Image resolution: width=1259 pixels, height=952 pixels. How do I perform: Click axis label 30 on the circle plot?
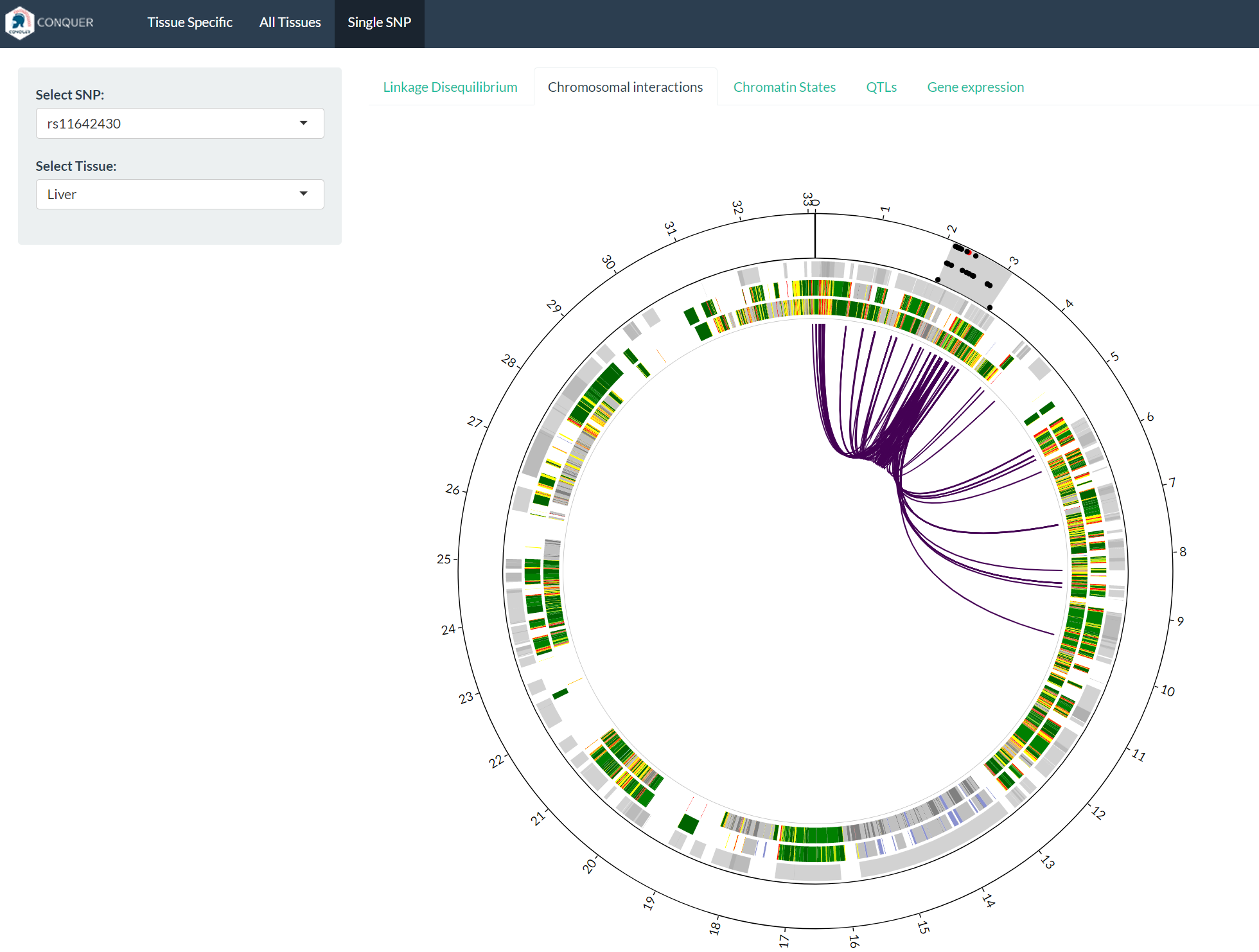tap(608, 262)
